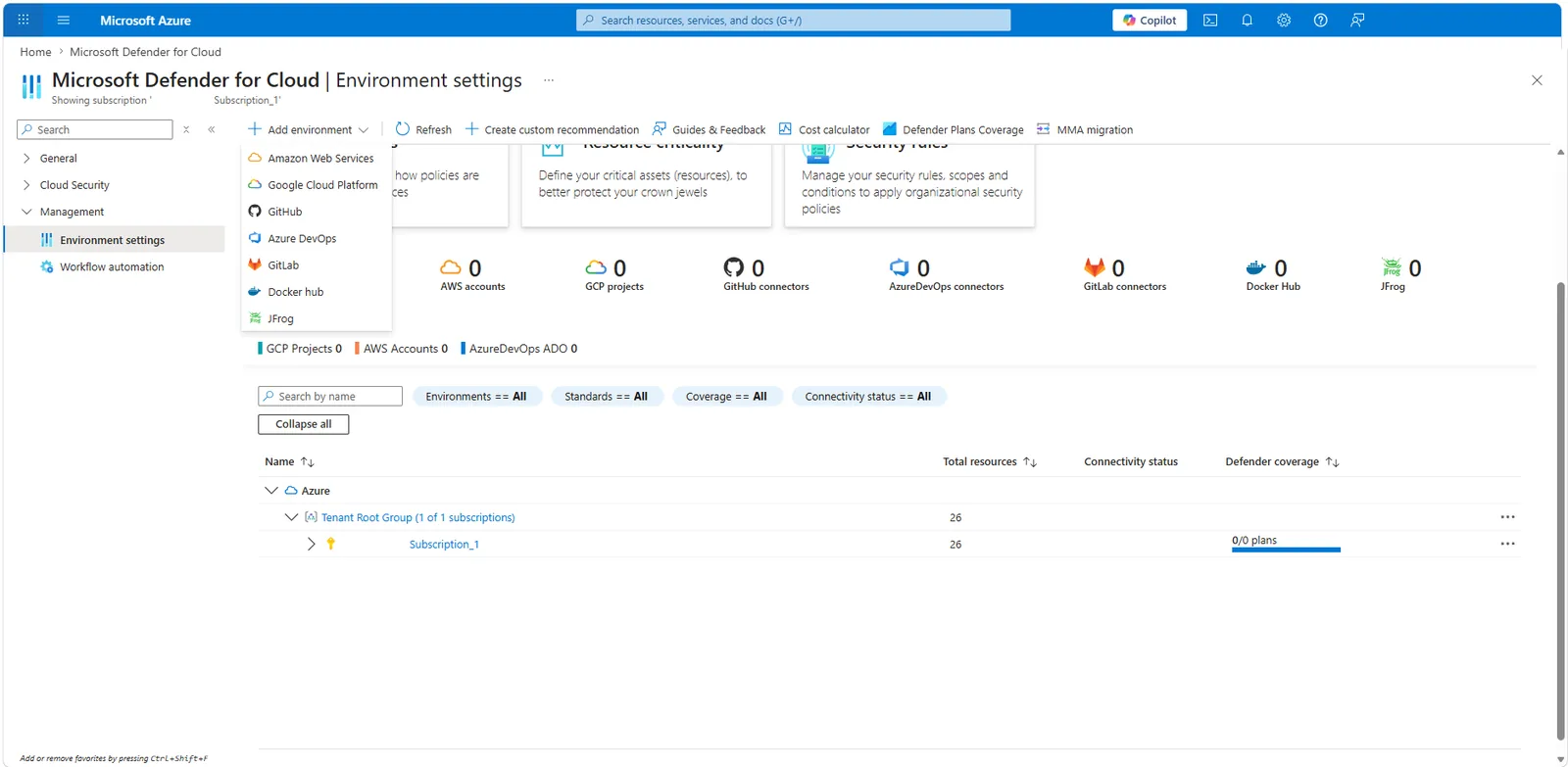Expand the Subscription_1 row
Screen dimensions: 1568x767
pyautogui.click(x=311, y=544)
